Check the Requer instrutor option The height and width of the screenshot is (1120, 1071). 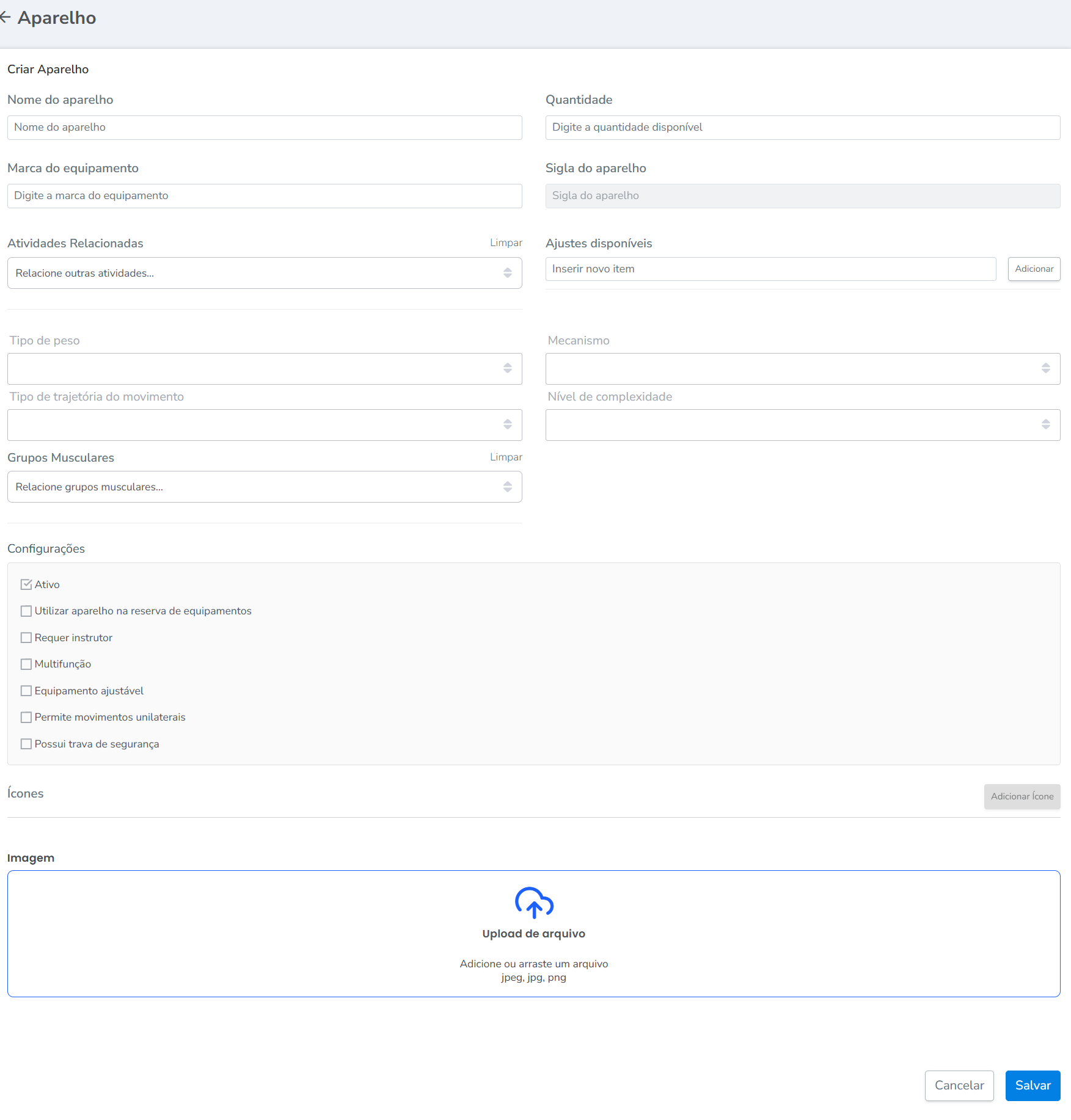(26, 638)
